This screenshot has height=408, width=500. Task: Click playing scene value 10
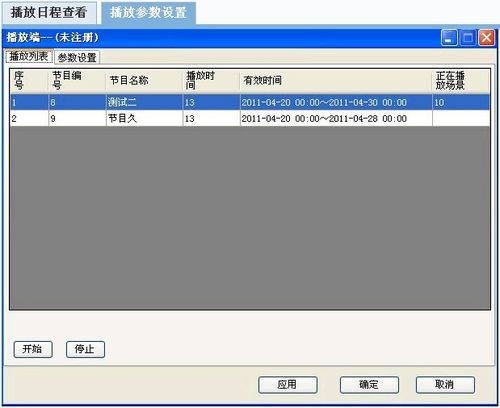461,102
